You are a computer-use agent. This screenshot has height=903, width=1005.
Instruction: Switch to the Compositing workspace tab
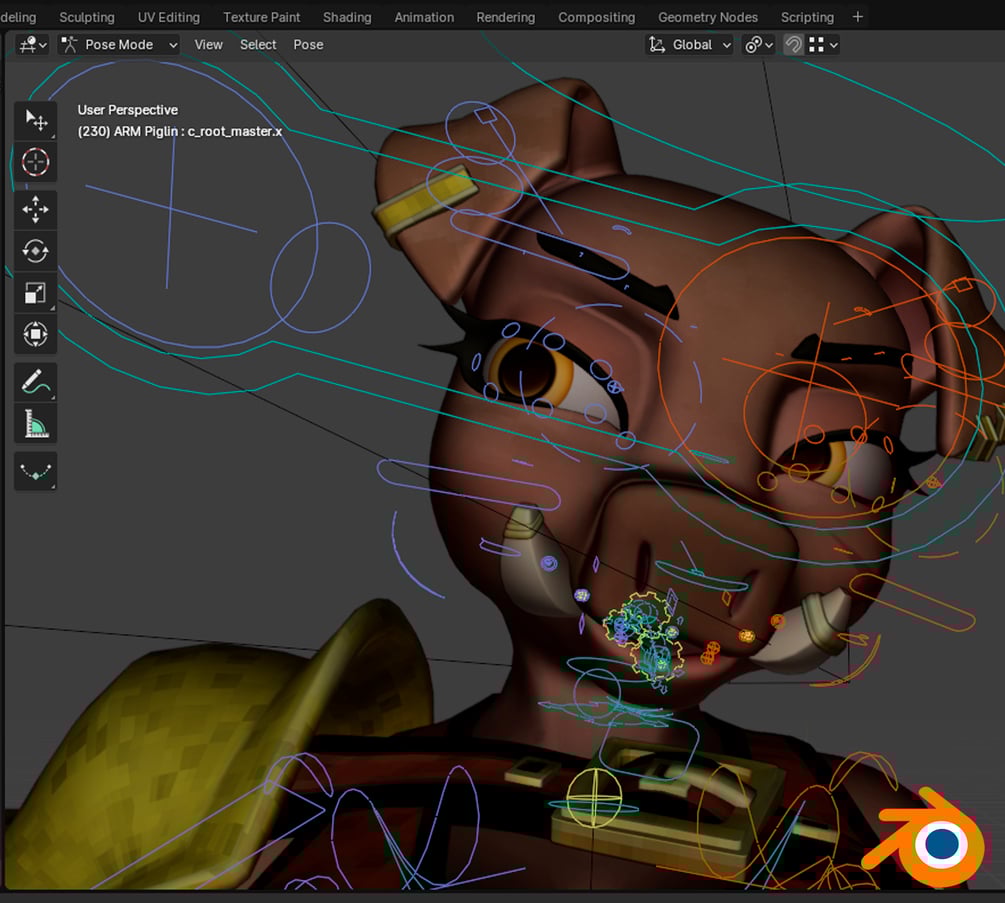597,17
